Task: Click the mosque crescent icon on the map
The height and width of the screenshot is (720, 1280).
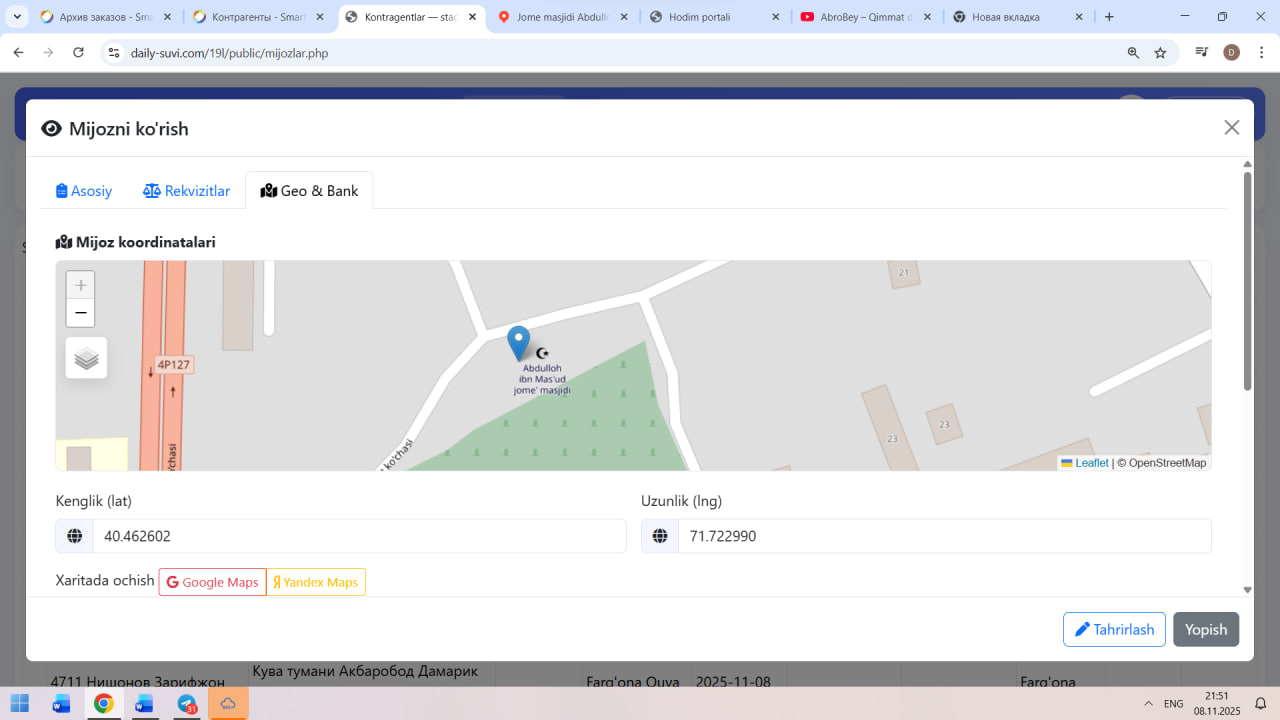Action: click(x=543, y=353)
